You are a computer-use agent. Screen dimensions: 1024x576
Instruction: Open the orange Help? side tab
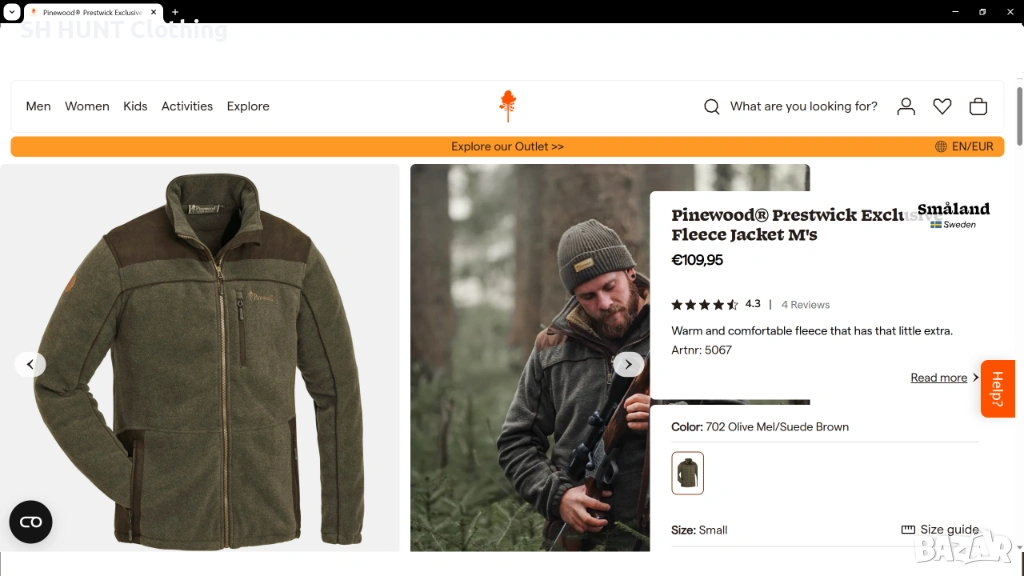[x=997, y=389]
